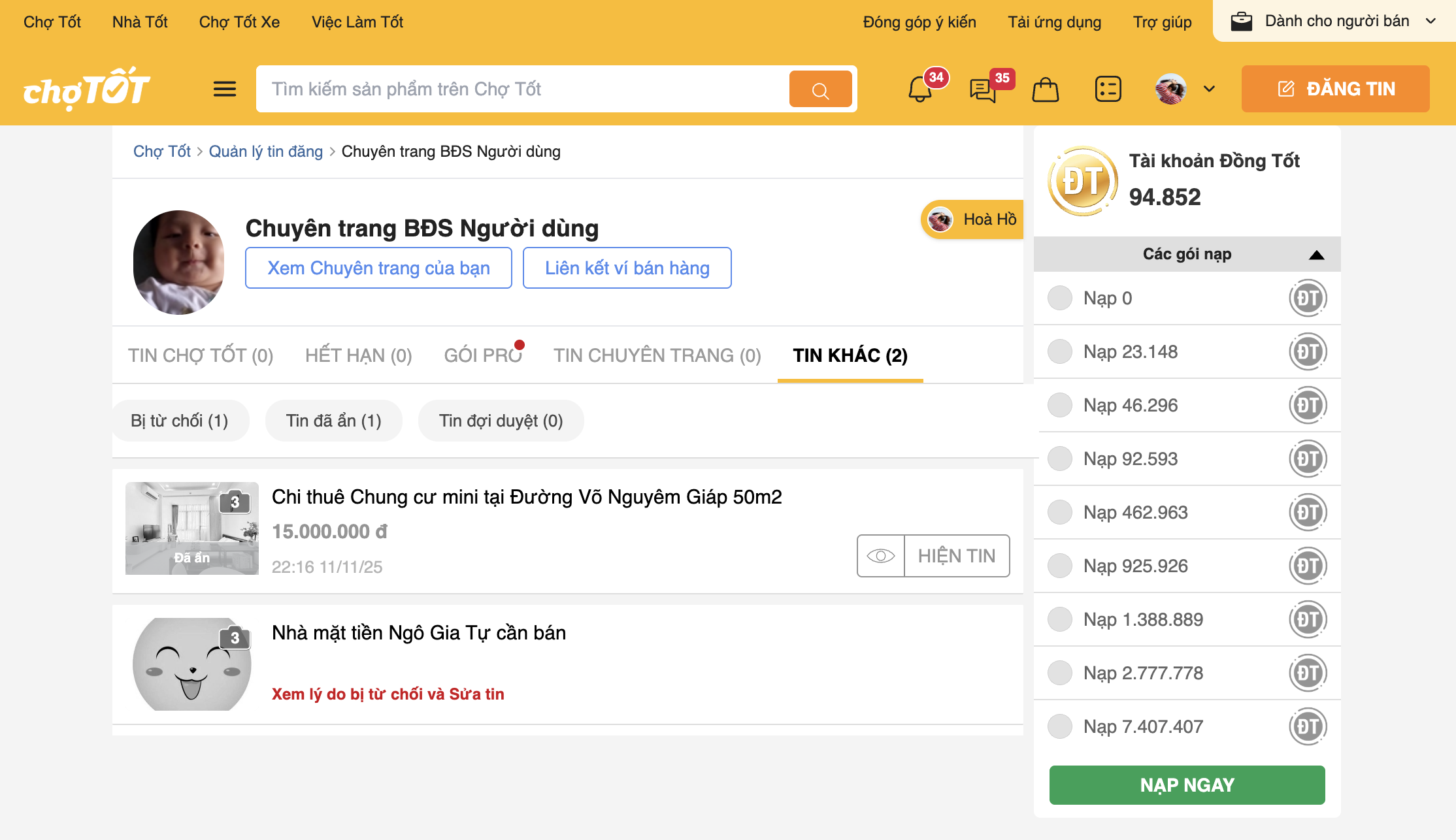Click the shopping bag icon
The width and height of the screenshot is (1456, 840).
(1045, 89)
